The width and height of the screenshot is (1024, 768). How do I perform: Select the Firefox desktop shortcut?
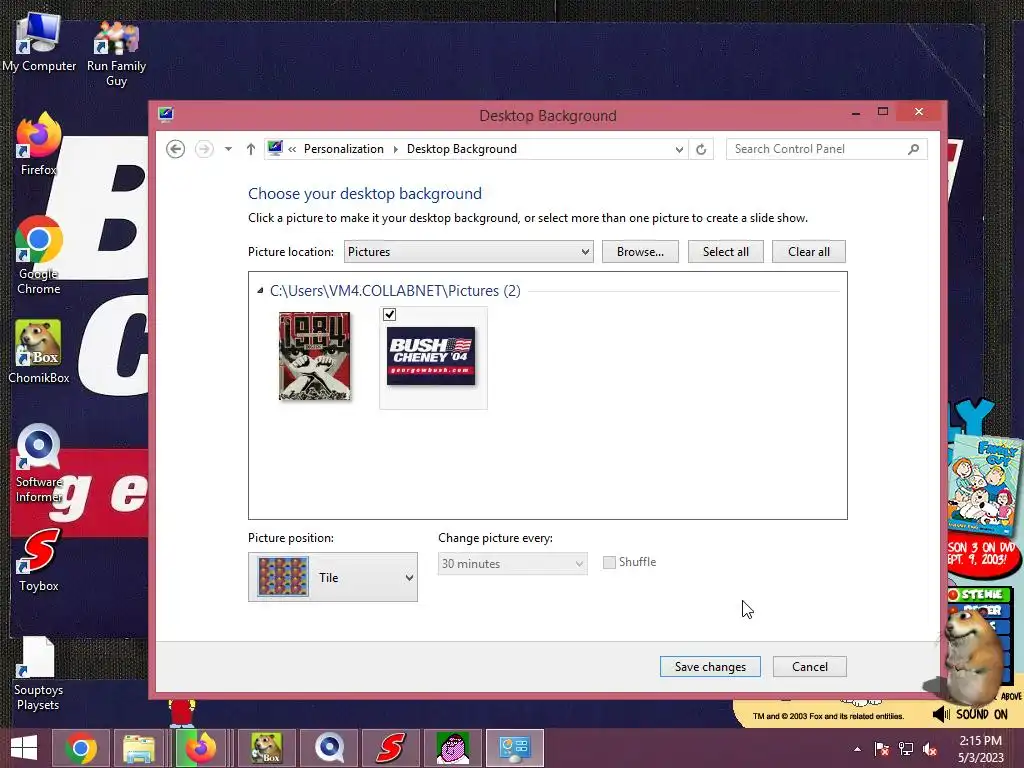pos(39,144)
